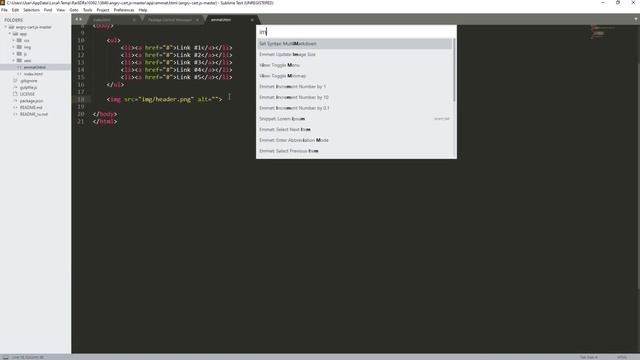Close the first index.html tab

coord(134,20)
